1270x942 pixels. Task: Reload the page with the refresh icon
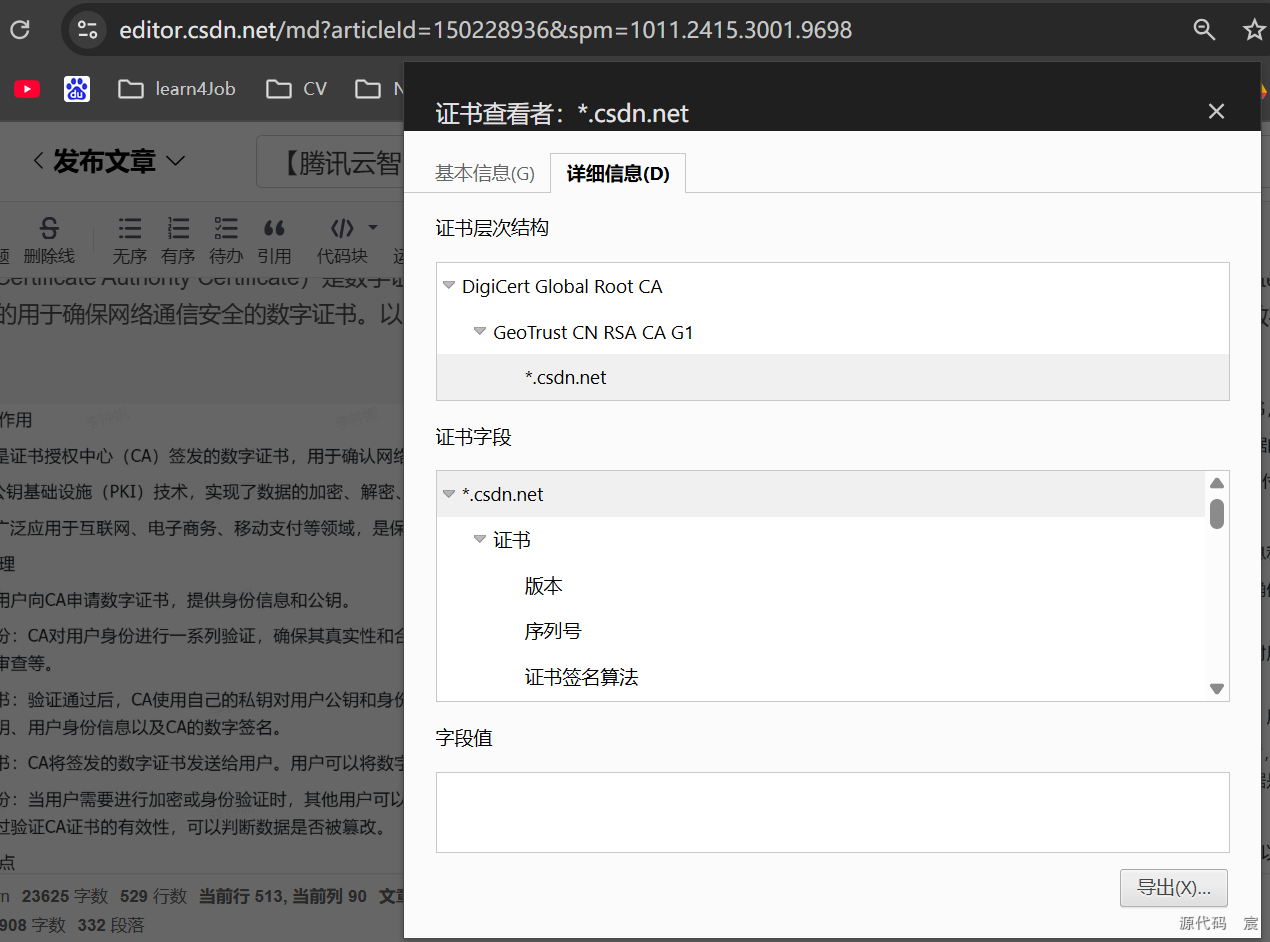point(19,30)
